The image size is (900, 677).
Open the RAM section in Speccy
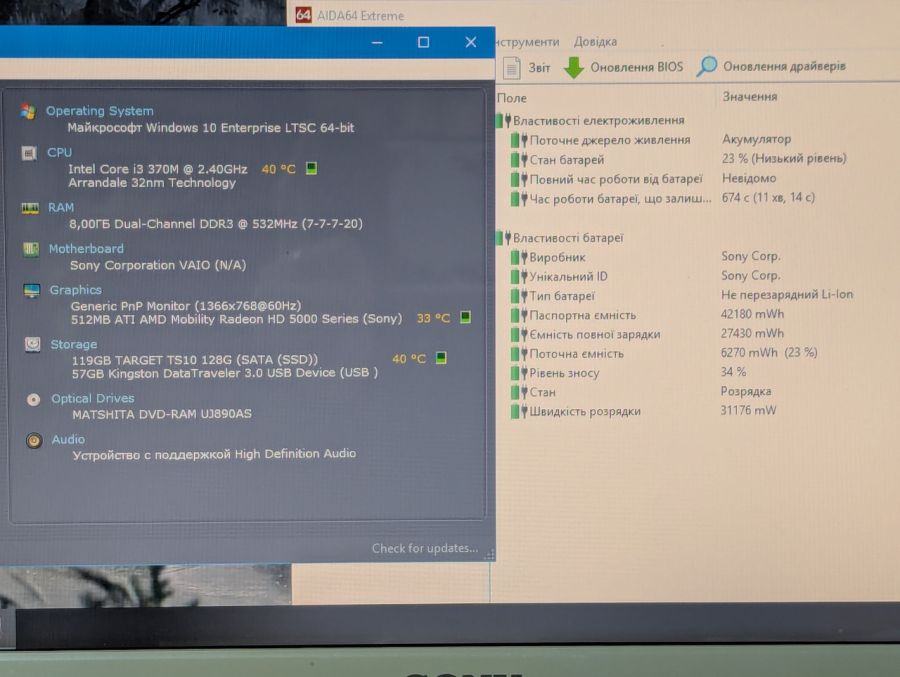click(61, 207)
